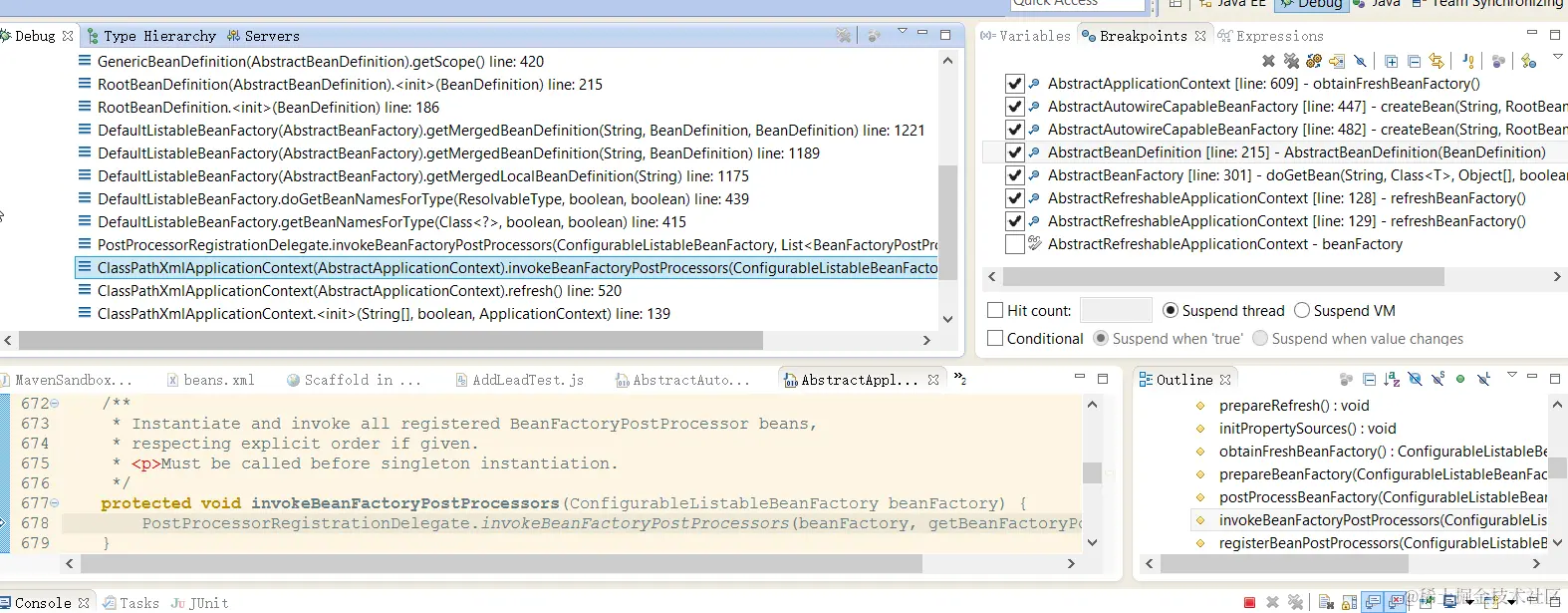Toggle Outline alphabetical Sort icon
Screen dimensions: 1568x613
pyautogui.click(x=1392, y=380)
